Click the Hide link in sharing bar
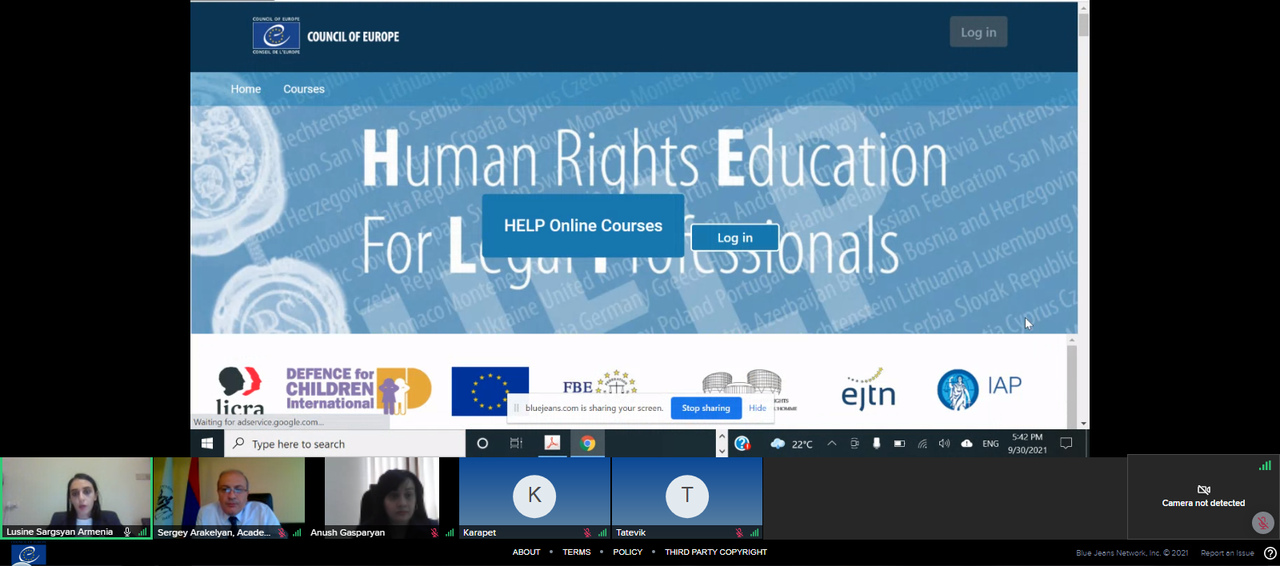Screen dimensions: 1280x566 pos(757,408)
